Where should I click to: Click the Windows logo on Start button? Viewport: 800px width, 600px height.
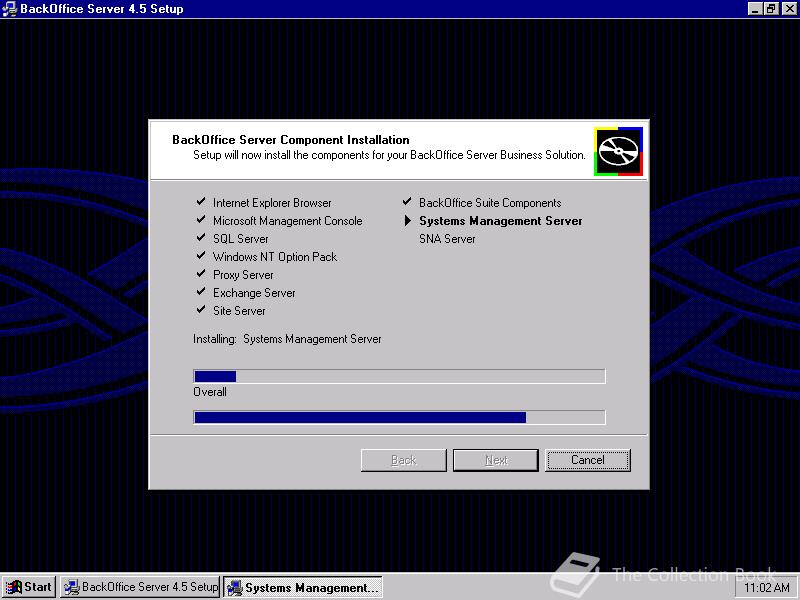[x=14, y=587]
